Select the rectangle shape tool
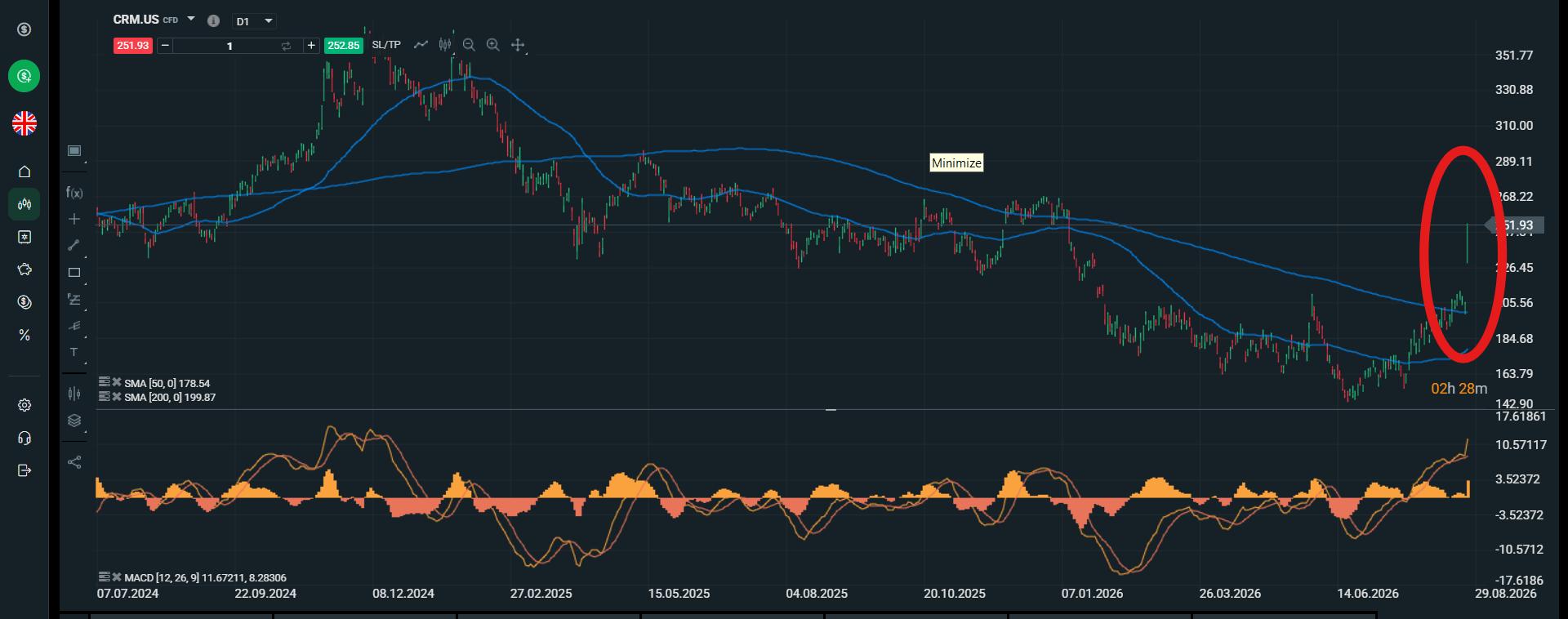This screenshot has width=1568, height=619. point(74,273)
